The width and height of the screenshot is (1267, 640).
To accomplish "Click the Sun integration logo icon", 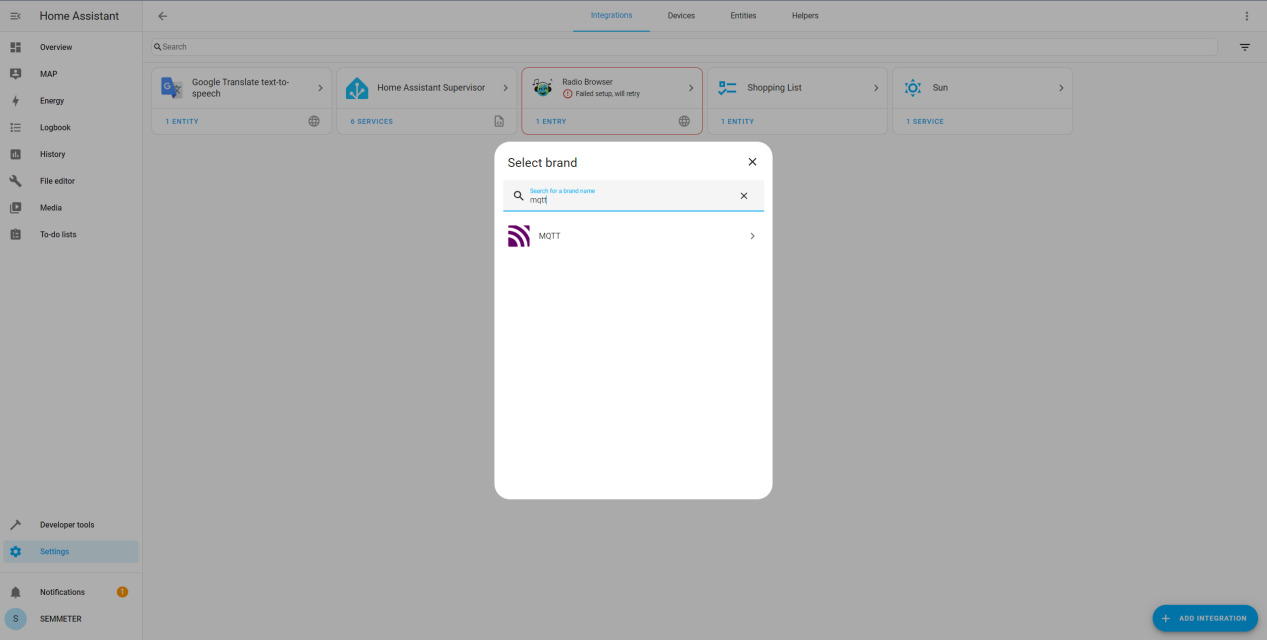I will pos(912,88).
